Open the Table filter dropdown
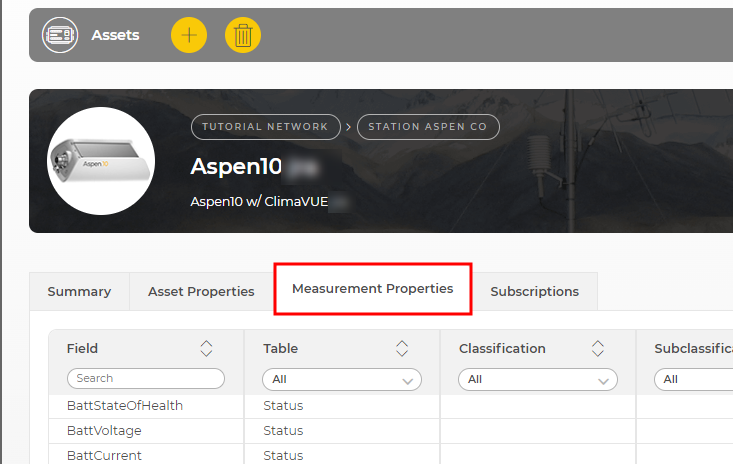The image size is (733, 466). click(342, 380)
